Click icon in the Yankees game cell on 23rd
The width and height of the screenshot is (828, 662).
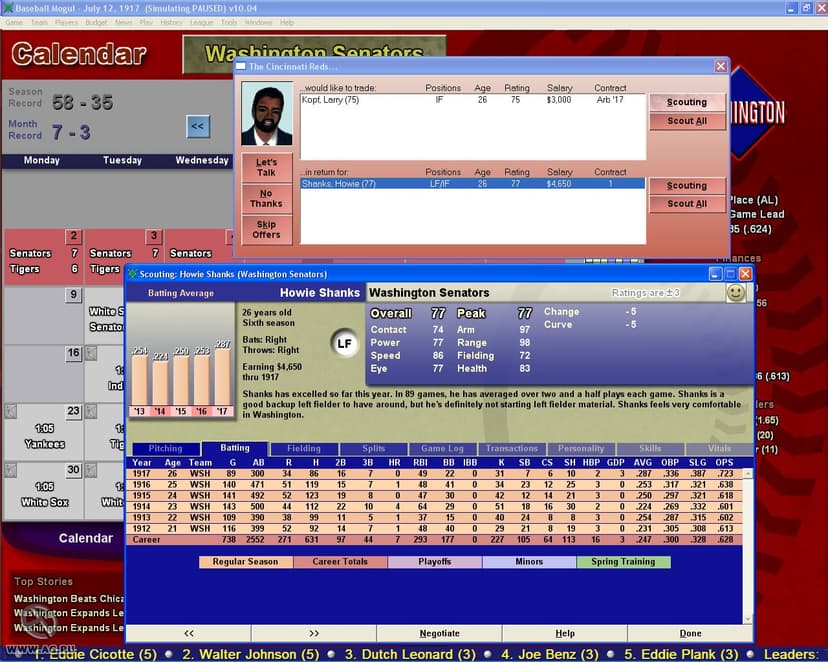pos(11,411)
